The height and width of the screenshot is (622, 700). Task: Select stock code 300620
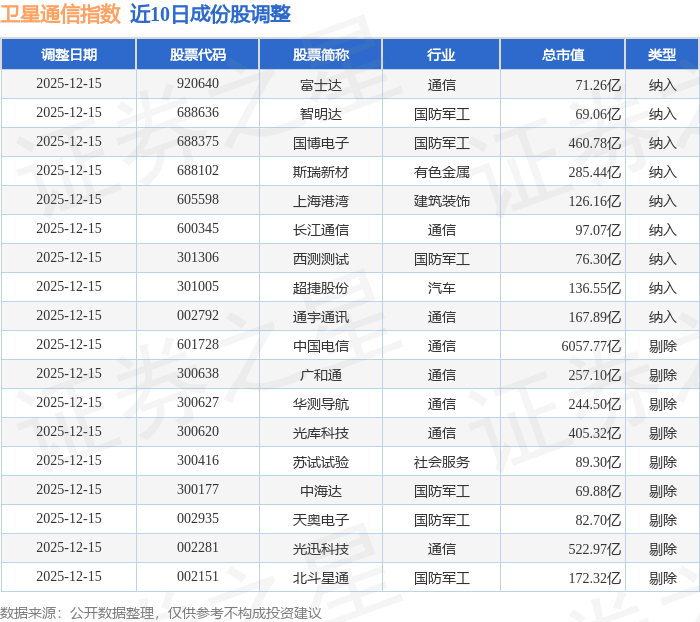198,432
